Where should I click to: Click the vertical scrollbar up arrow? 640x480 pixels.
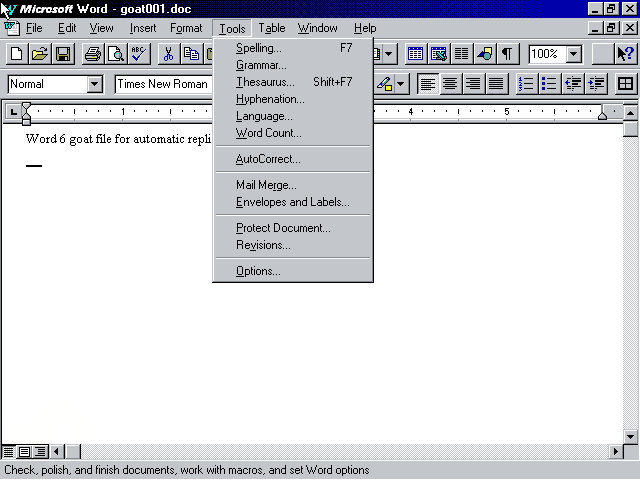coord(631,113)
